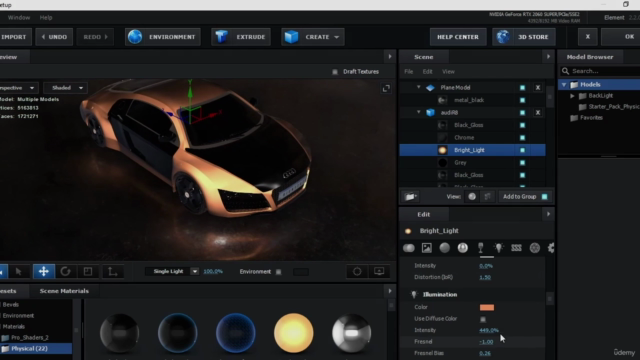Toggle the Environment checkbox below viewport
The image size is (640, 360).
click(x=278, y=272)
